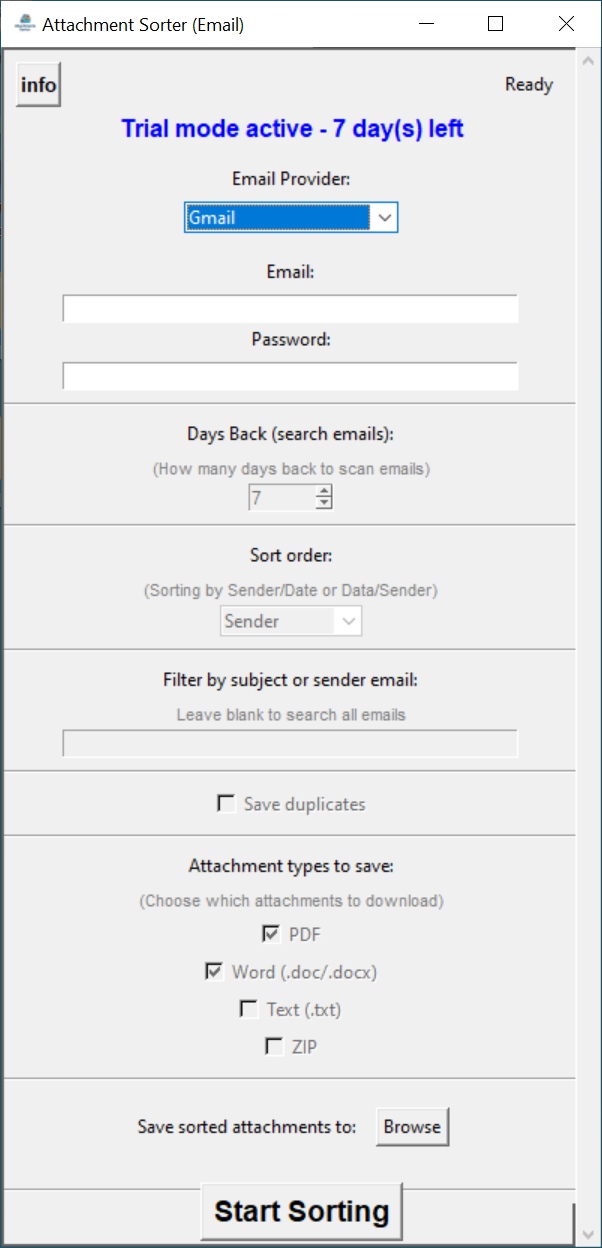The height and width of the screenshot is (1248, 602).
Task: Toggle the Word (.doc/.docx) checkbox
Action: tap(214, 971)
